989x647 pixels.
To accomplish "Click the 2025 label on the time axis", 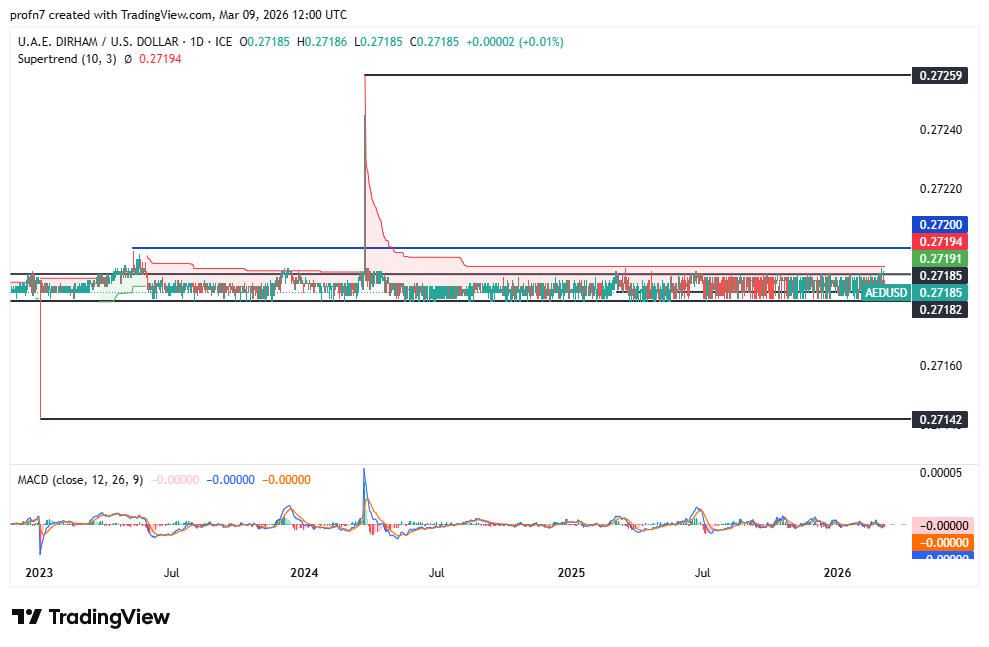I will pos(570,573).
